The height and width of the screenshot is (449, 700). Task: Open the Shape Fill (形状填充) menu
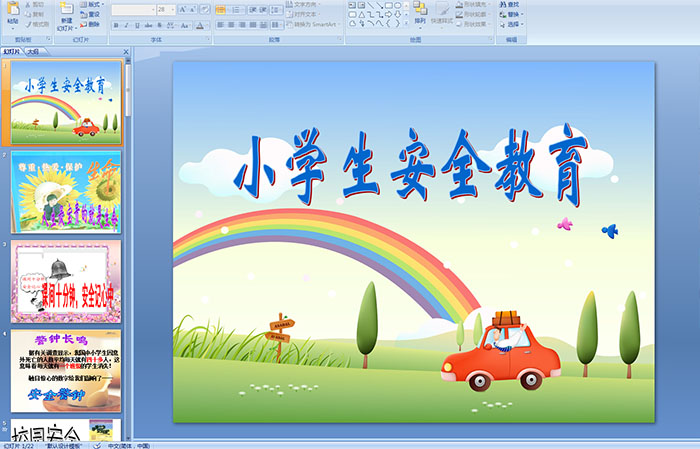[472, 4]
